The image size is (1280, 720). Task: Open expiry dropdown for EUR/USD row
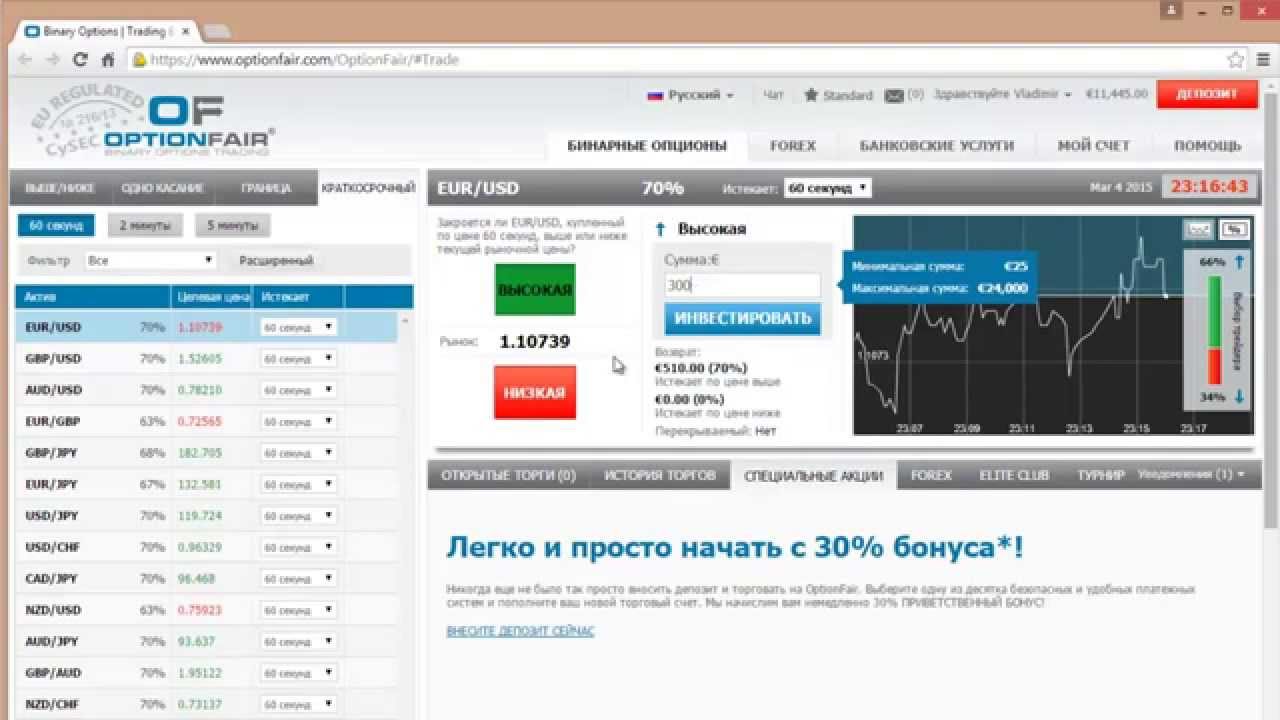299,327
